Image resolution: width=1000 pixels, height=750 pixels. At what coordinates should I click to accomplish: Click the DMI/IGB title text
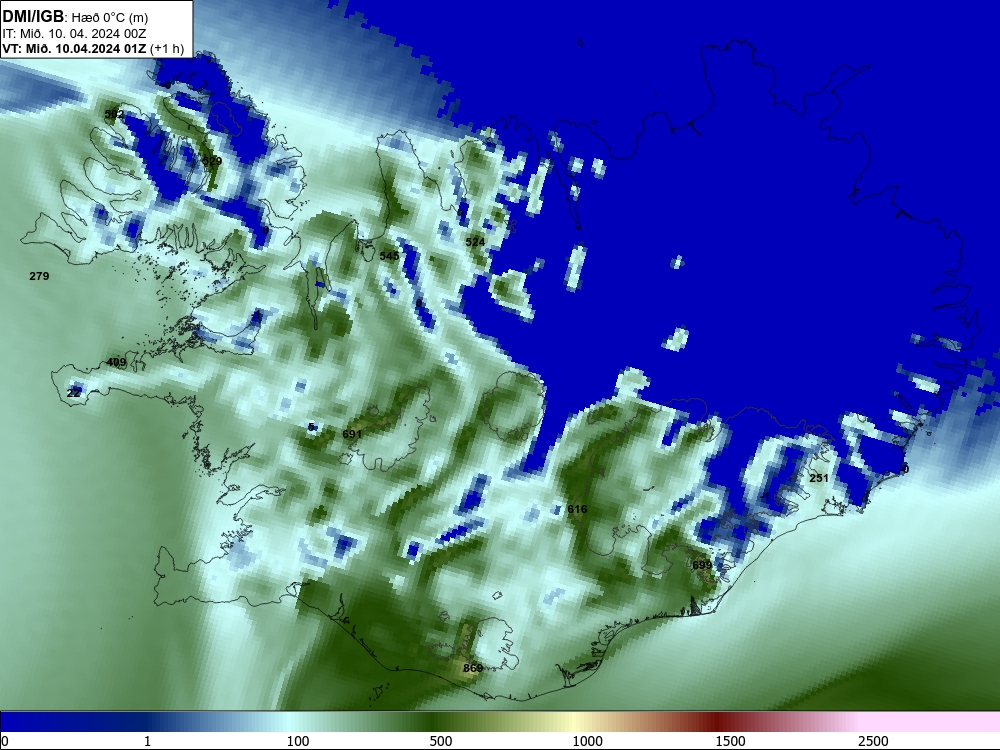point(33,16)
